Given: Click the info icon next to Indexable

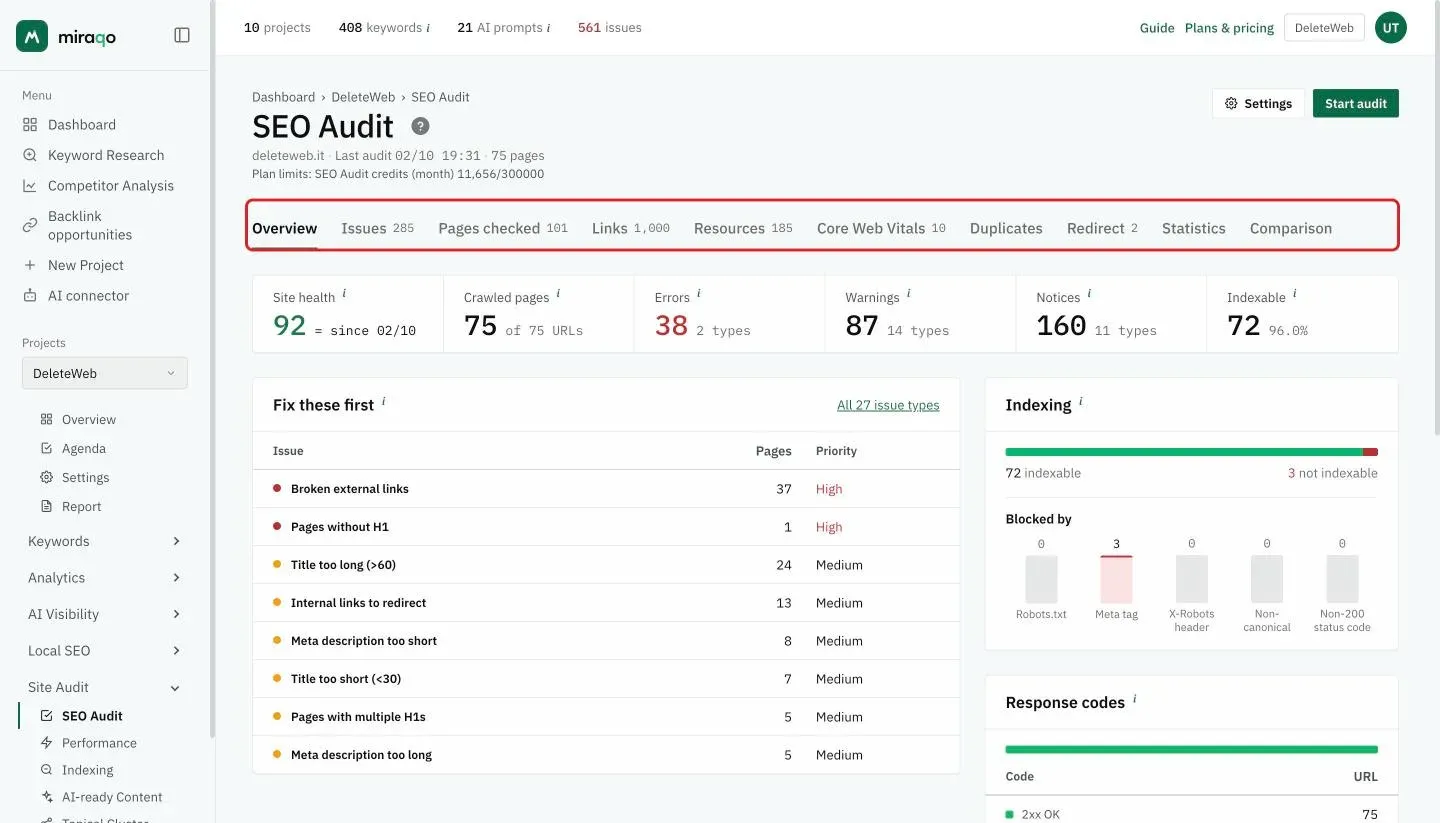Looking at the screenshot, I should point(1294,294).
